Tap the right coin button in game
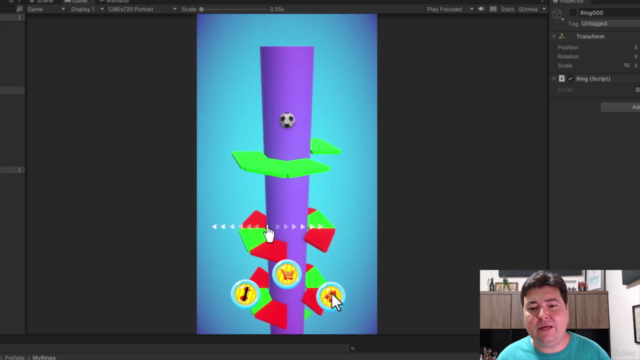The image size is (640, 360). pyautogui.click(x=330, y=296)
